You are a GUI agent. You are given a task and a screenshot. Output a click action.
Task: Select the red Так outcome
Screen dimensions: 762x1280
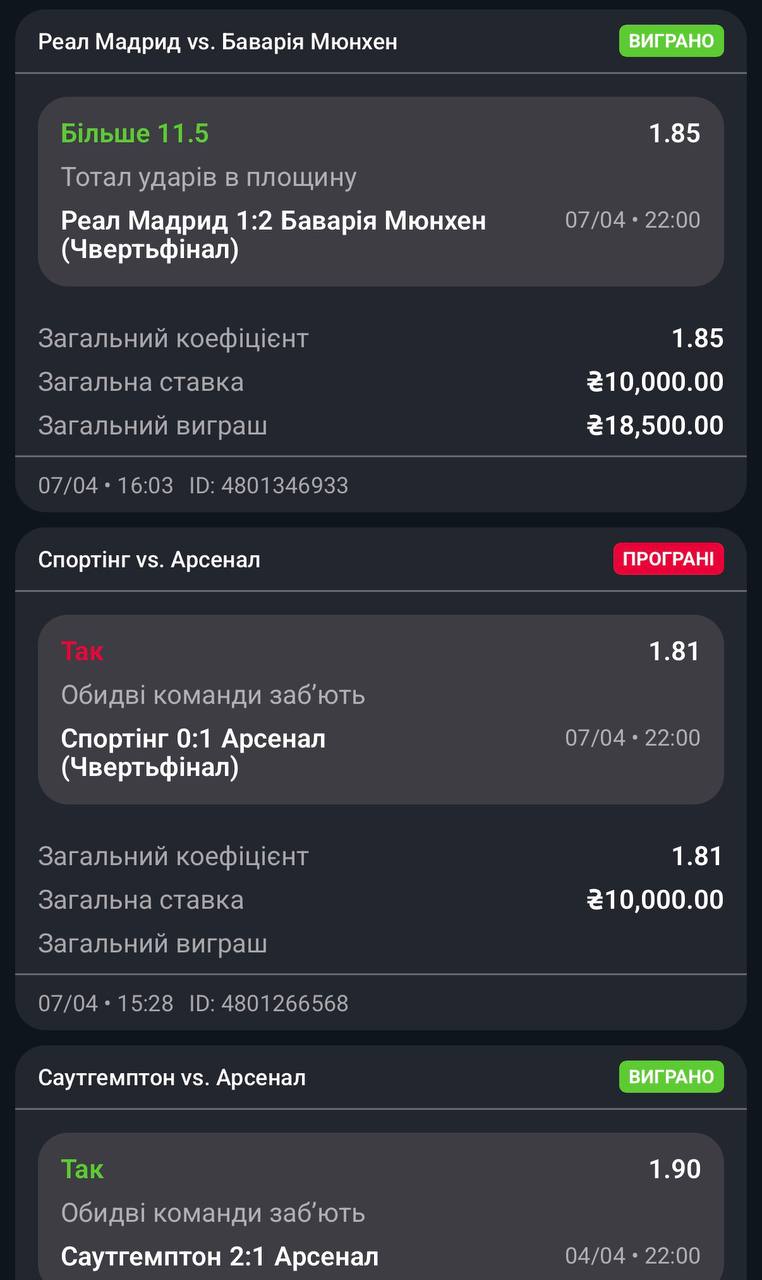[82, 651]
